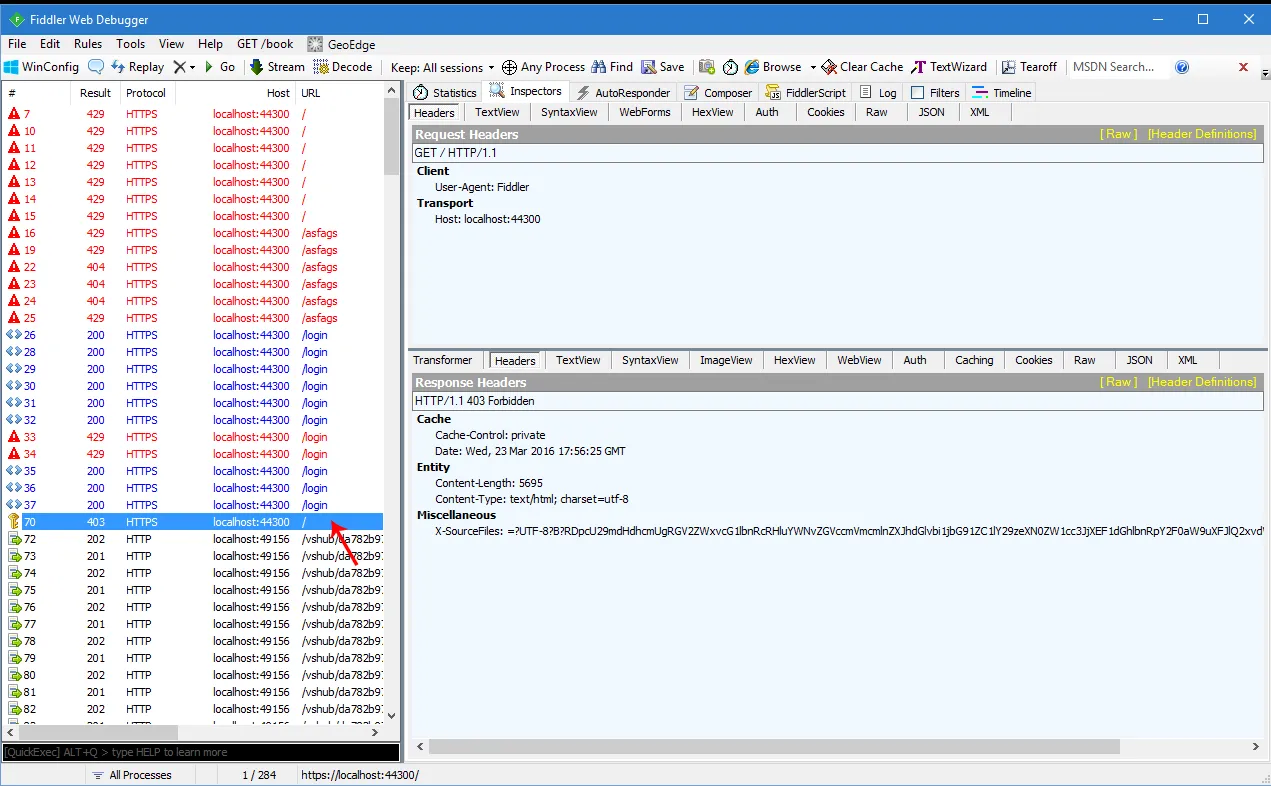Replay the selected session

(137, 67)
